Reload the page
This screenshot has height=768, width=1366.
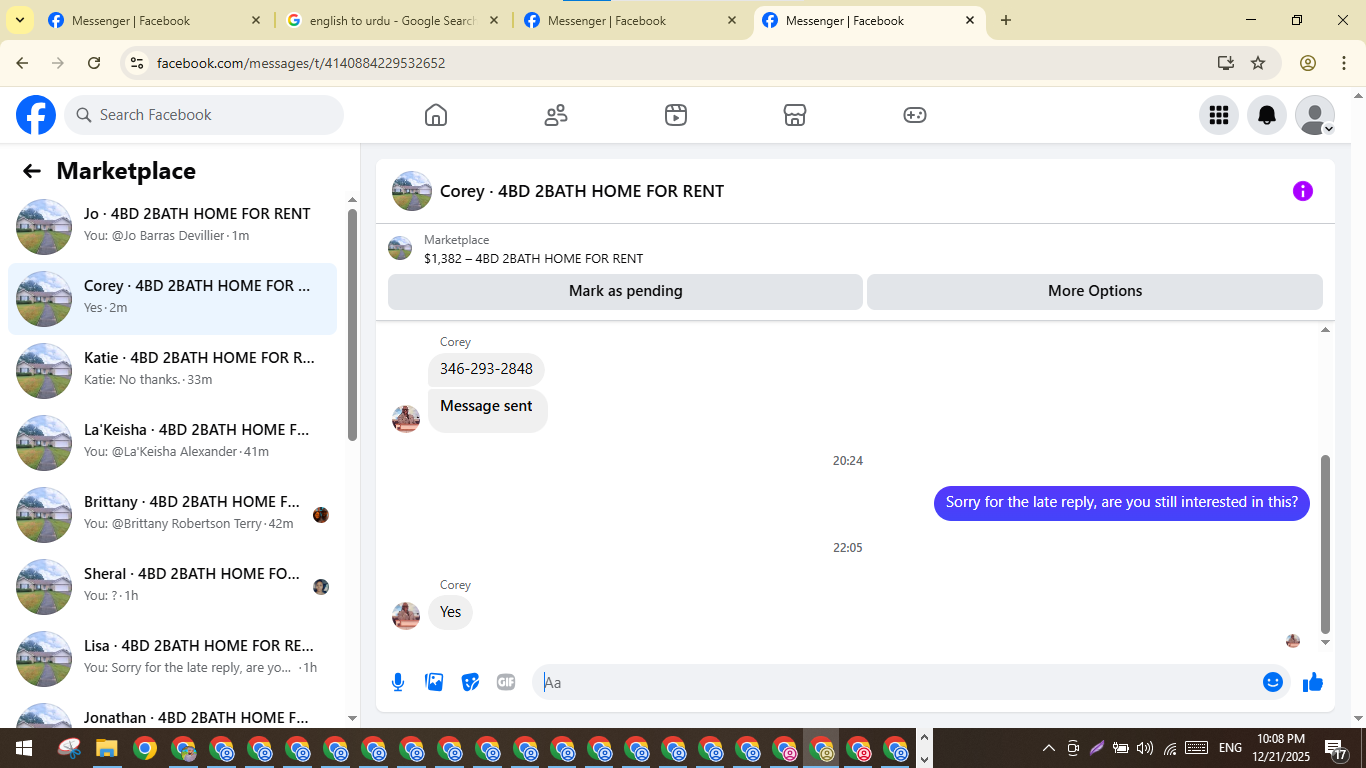(x=94, y=63)
